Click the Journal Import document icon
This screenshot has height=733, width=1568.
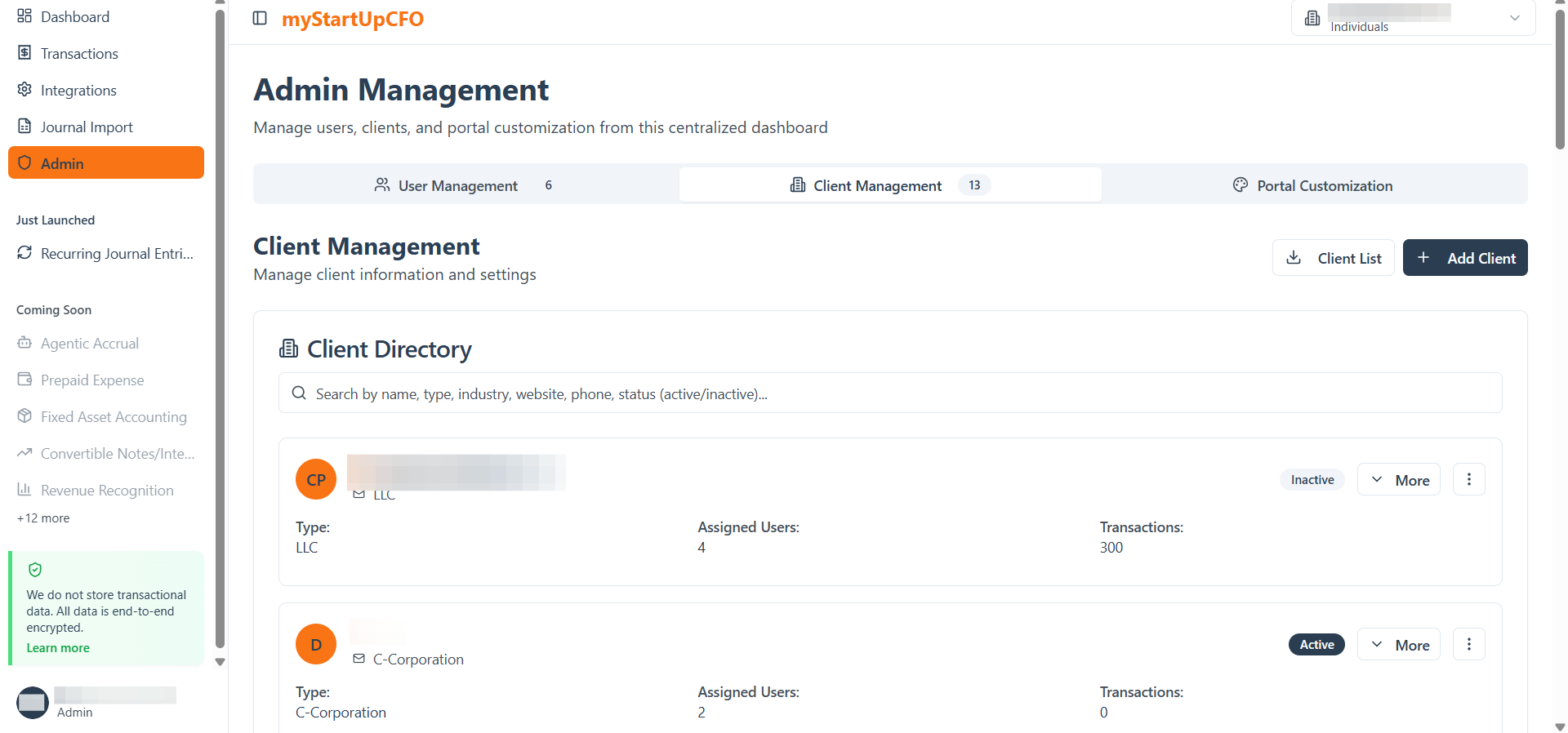coord(24,126)
